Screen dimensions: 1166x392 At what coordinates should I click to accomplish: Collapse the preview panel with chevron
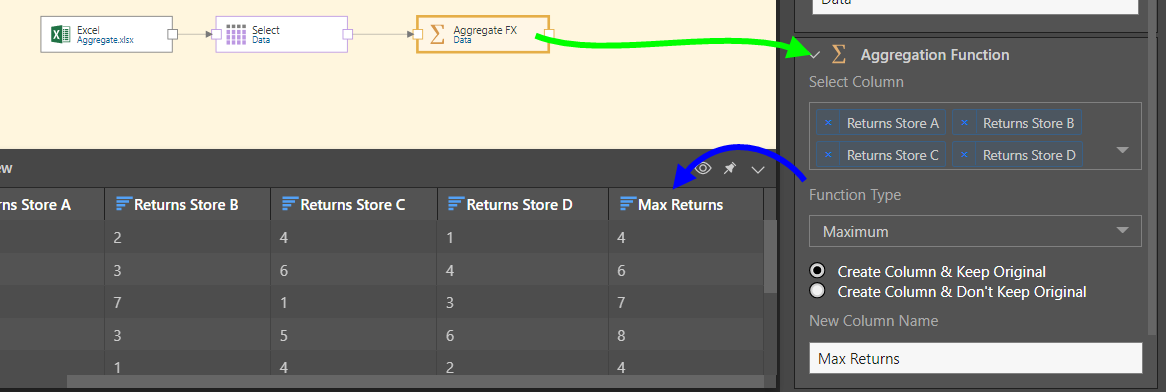758,170
